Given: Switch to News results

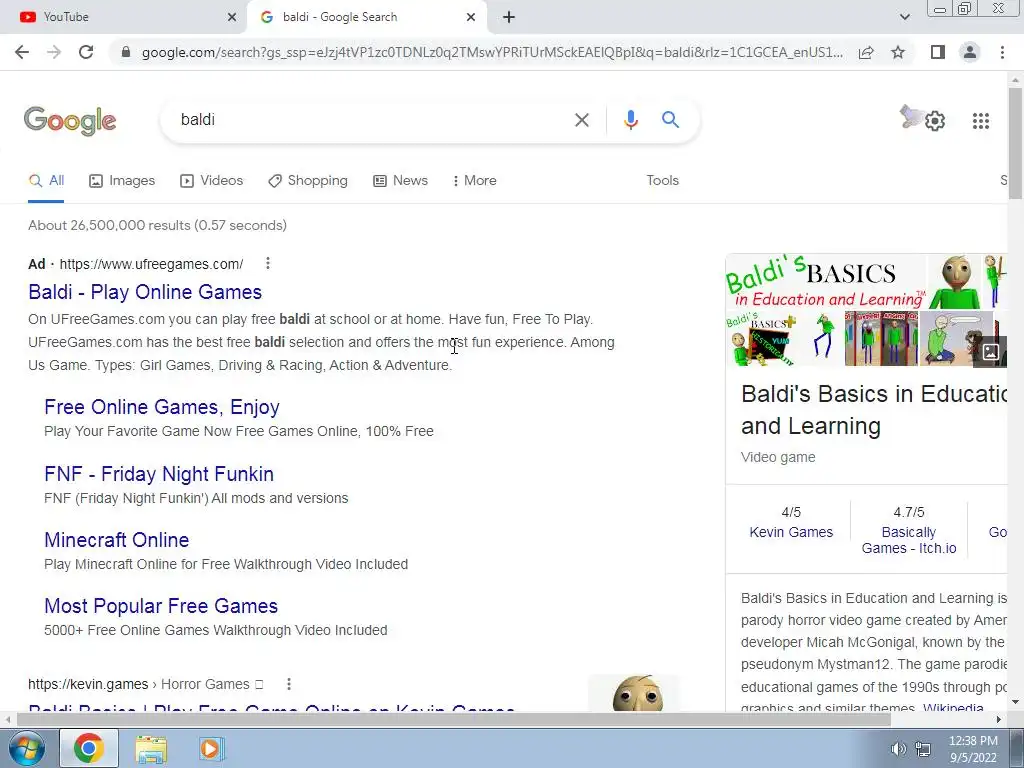Looking at the screenshot, I should pyautogui.click(x=400, y=180).
